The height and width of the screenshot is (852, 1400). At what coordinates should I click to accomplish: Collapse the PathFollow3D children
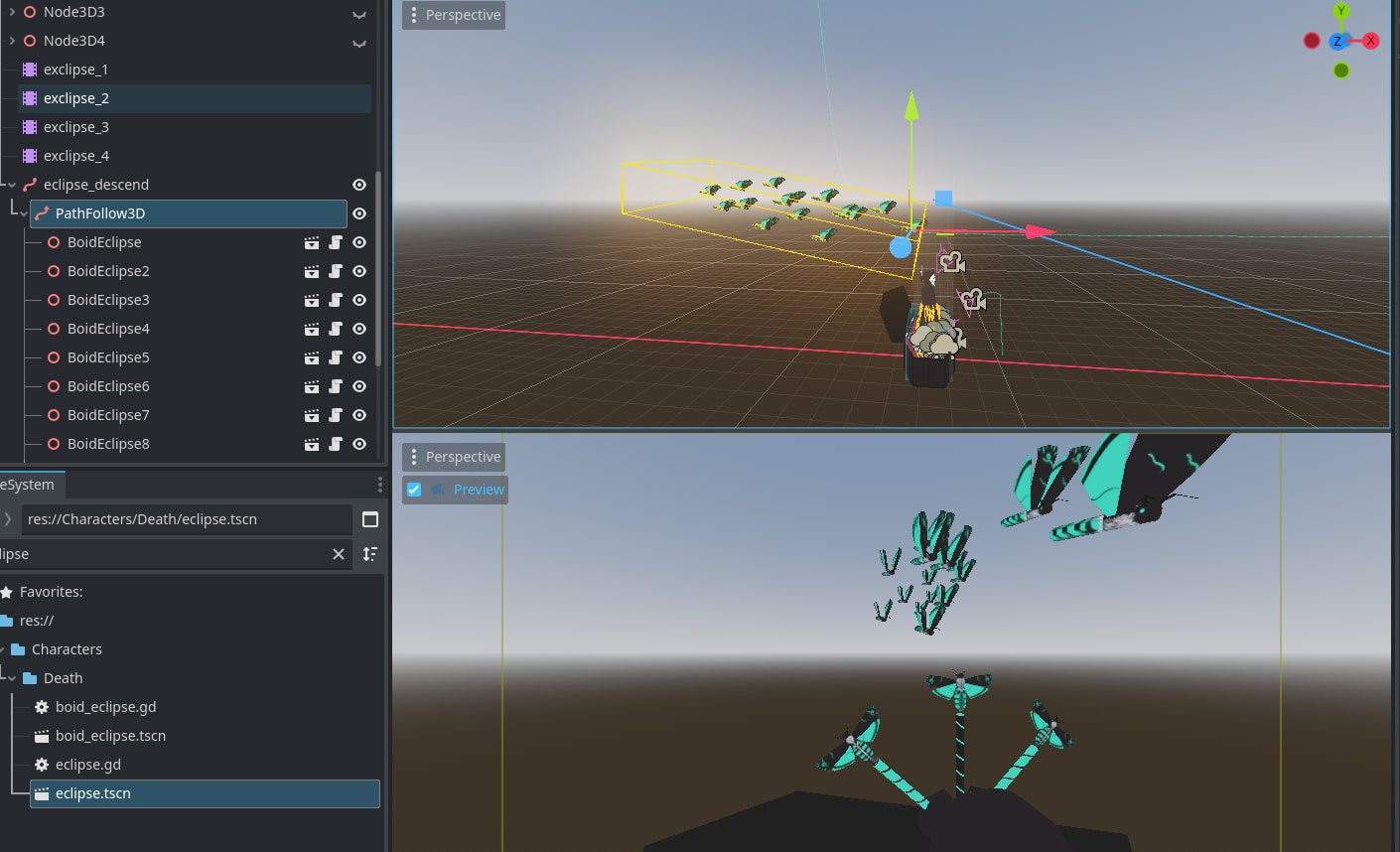pyautogui.click(x=24, y=213)
